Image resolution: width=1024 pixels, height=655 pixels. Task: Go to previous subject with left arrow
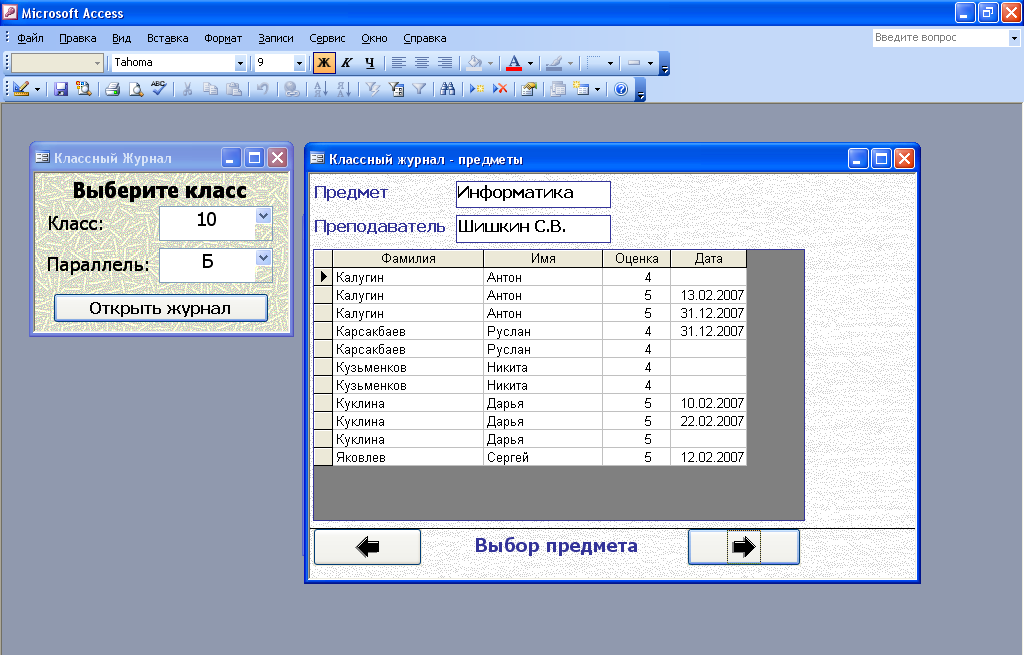click(367, 547)
